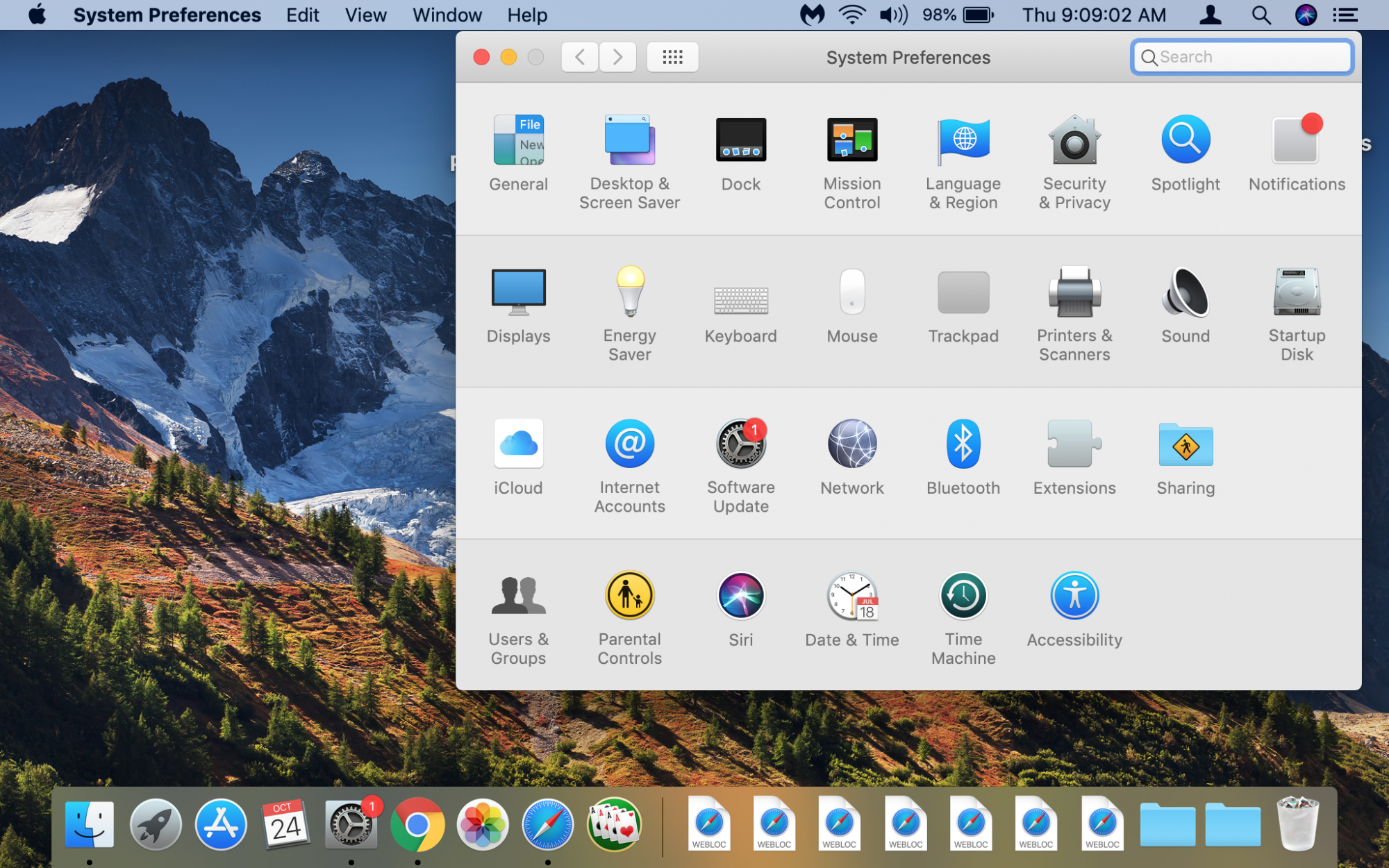Open the Apple menu
This screenshot has height=868, width=1389.
[38, 15]
